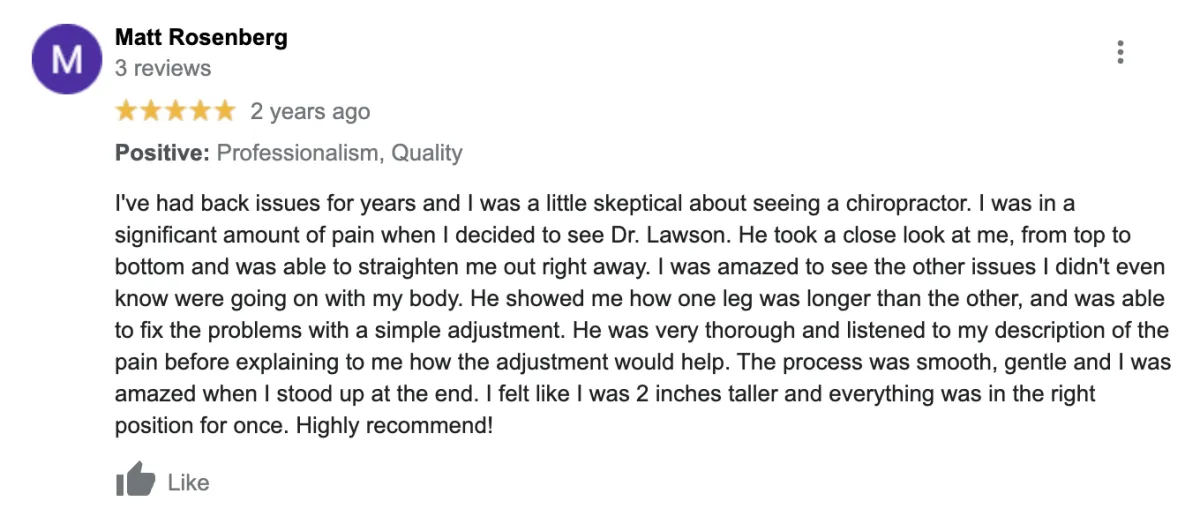Select the fourth rating star
The image size is (1200, 531).
tap(199, 111)
